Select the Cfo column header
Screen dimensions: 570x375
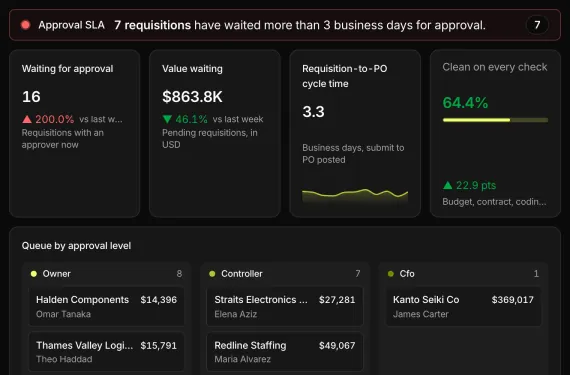click(407, 274)
